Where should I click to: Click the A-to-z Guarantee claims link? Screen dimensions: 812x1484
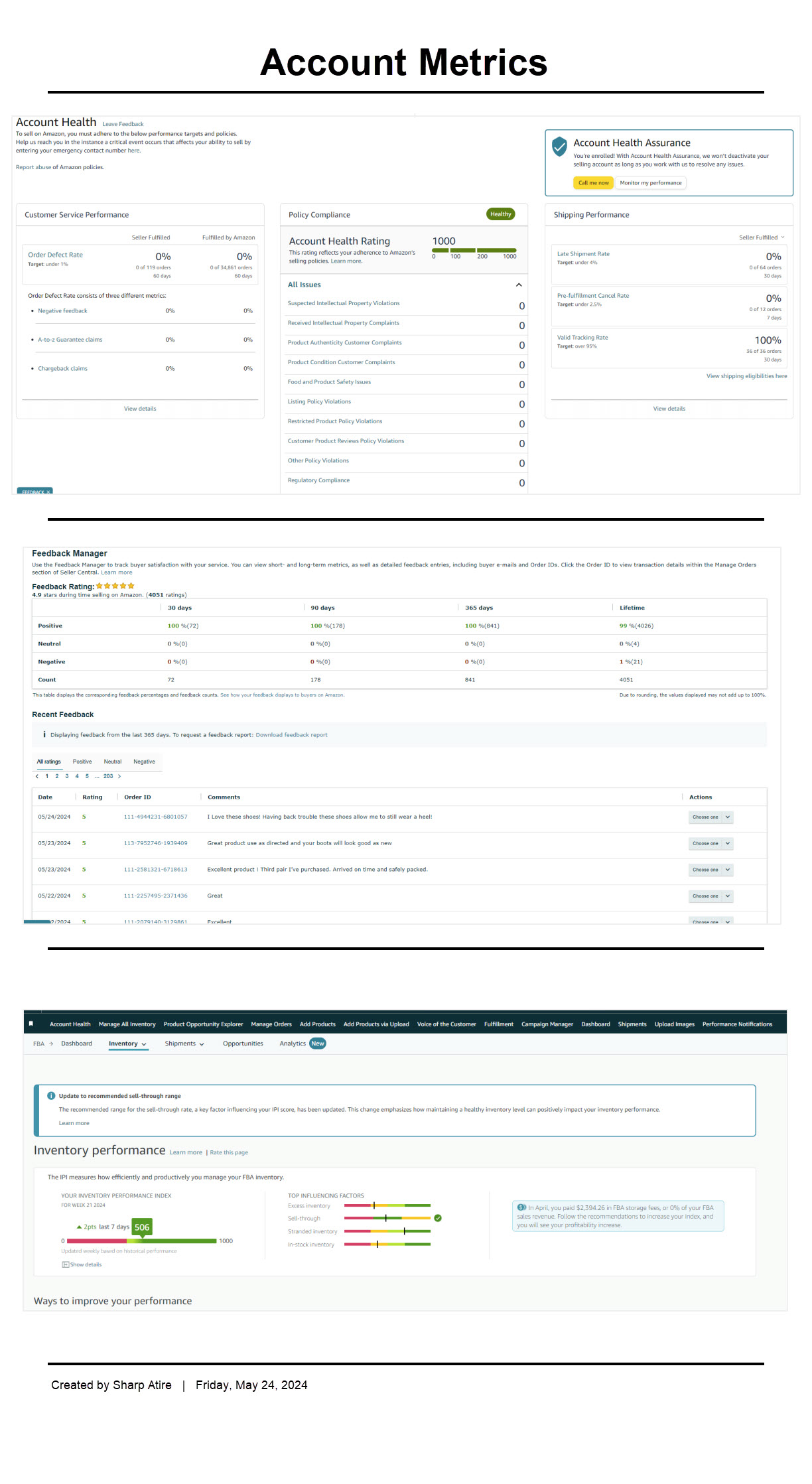tap(70, 340)
